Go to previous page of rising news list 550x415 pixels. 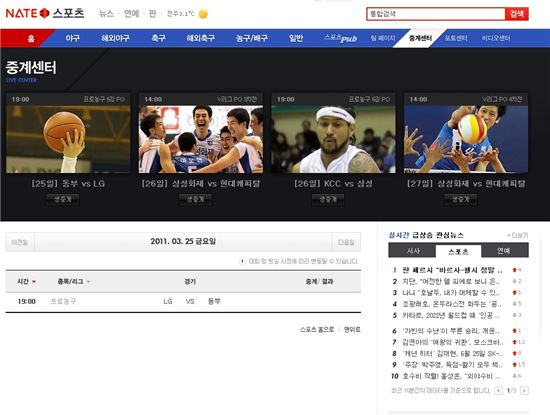pyautogui.click(x=498, y=390)
